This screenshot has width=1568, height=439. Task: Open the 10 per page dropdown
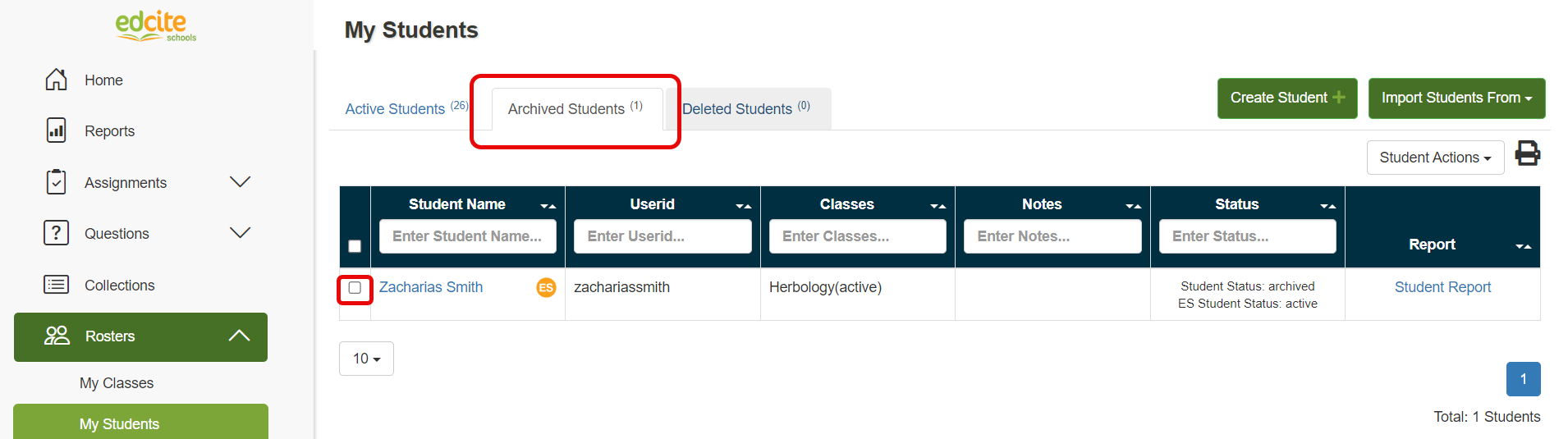(366, 359)
